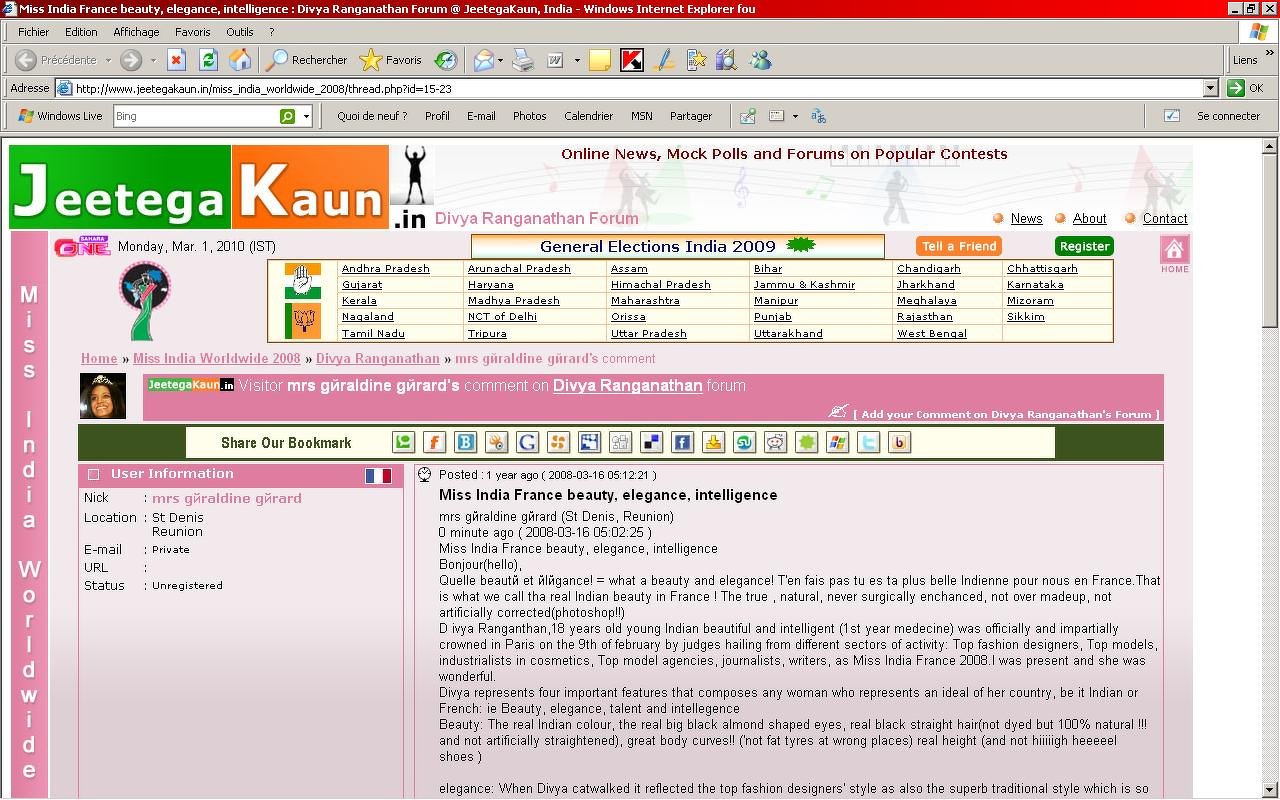1280x800 pixels.
Task: Open the Contact link
Action: point(1165,218)
